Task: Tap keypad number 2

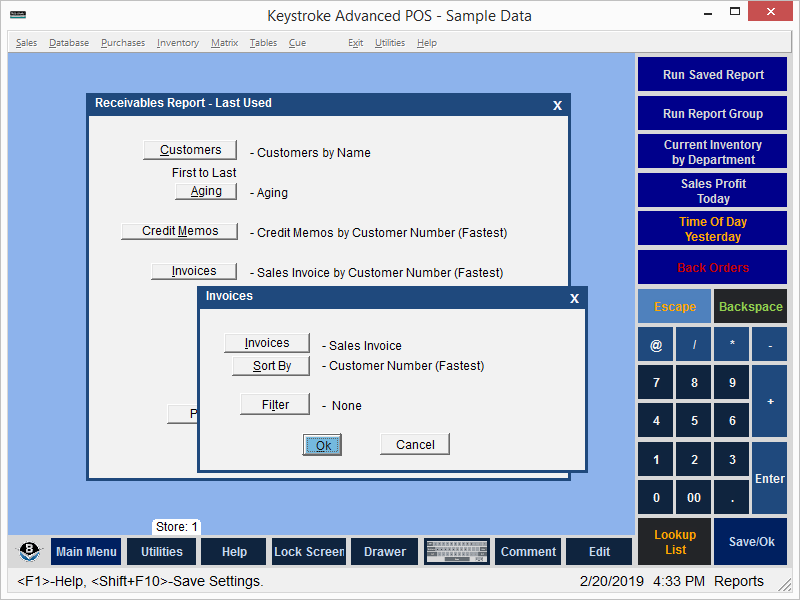Action: pyautogui.click(x=694, y=459)
